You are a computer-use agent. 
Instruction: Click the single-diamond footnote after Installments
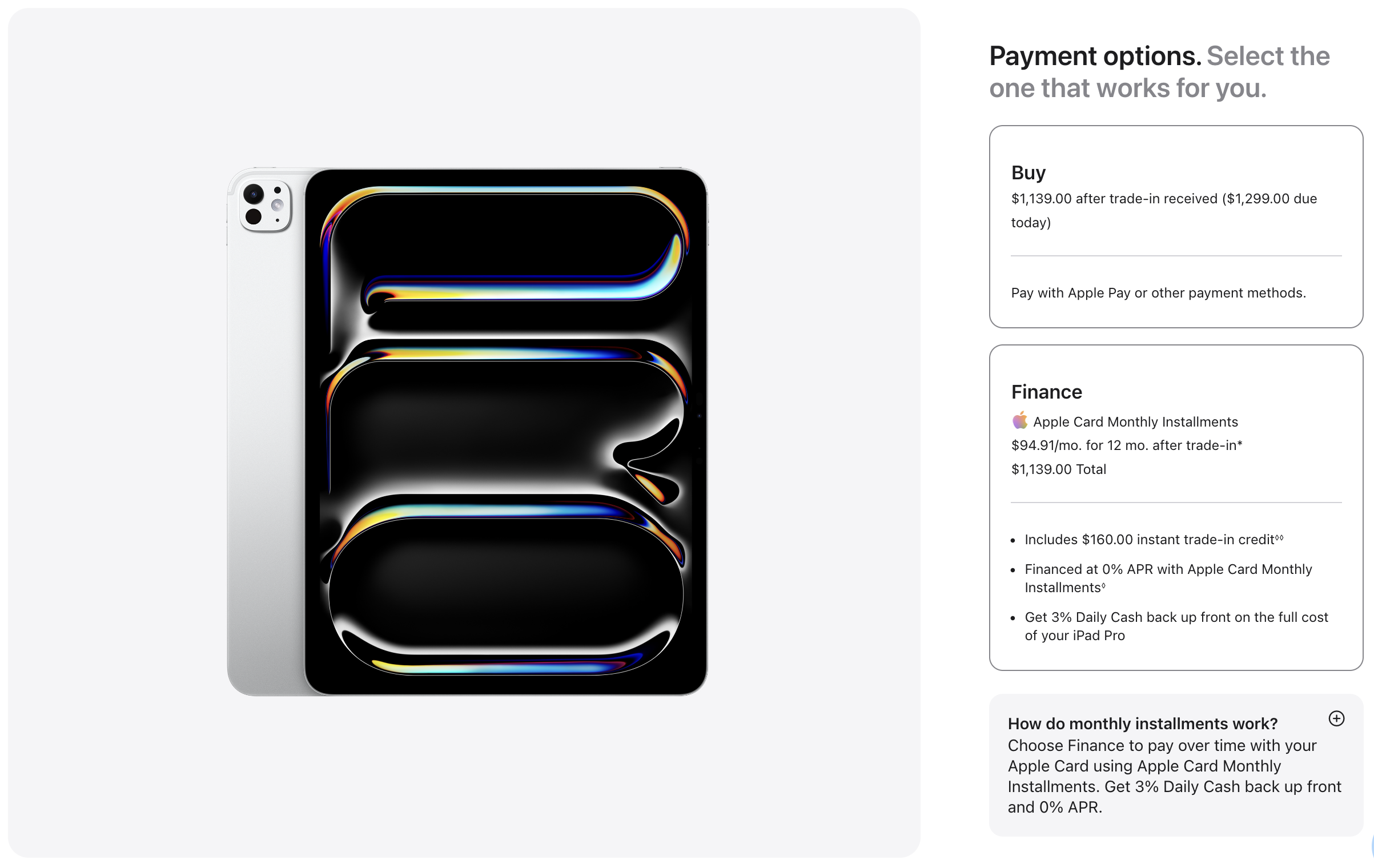point(1103,585)
